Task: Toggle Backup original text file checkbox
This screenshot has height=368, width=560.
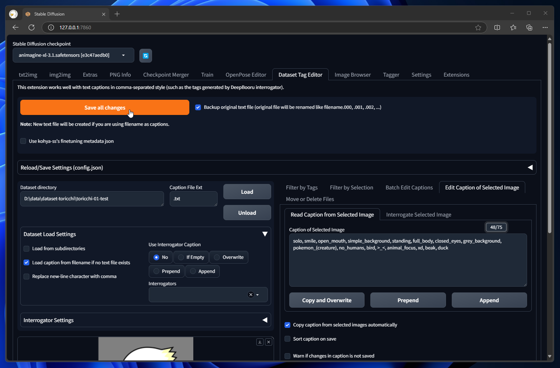Action: pyautogui.click(x=198, y=107)
